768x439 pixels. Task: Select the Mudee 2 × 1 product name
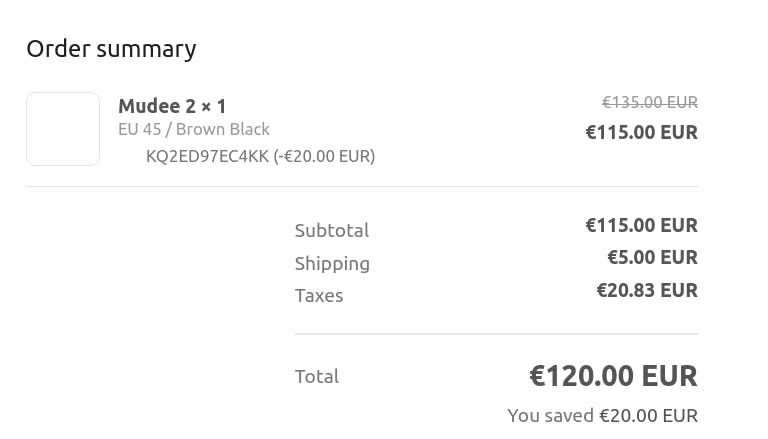(x=172, y=106)
